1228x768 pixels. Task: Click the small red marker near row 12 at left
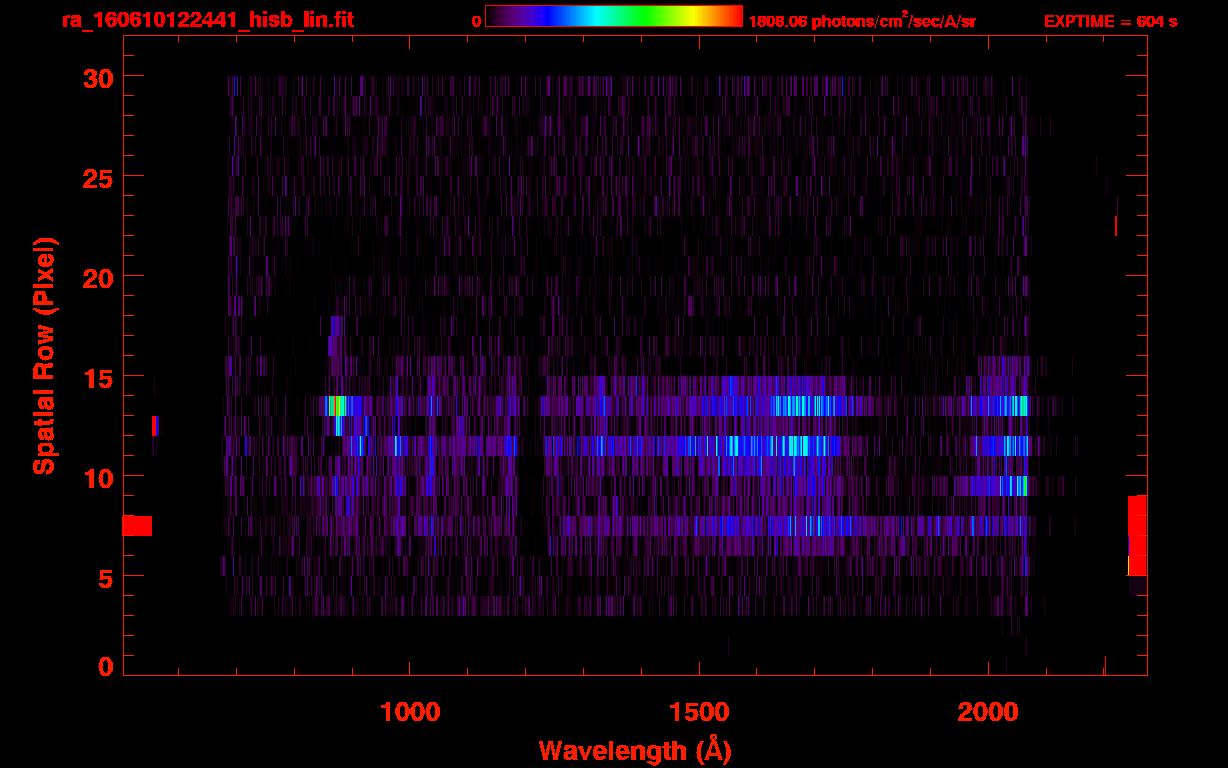(x=154, y=426)
